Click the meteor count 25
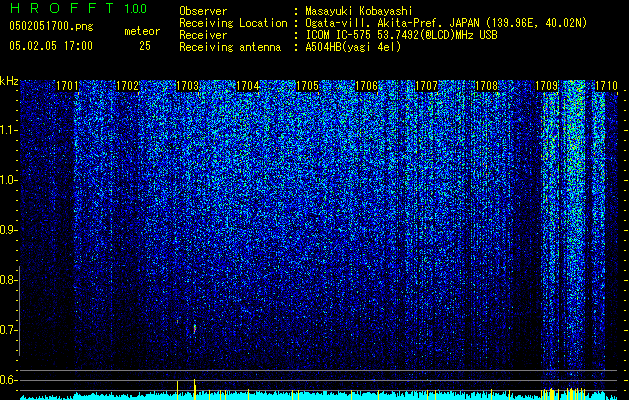Image resolution: width=629 pixels, height=400 pixels. (145, 46)
